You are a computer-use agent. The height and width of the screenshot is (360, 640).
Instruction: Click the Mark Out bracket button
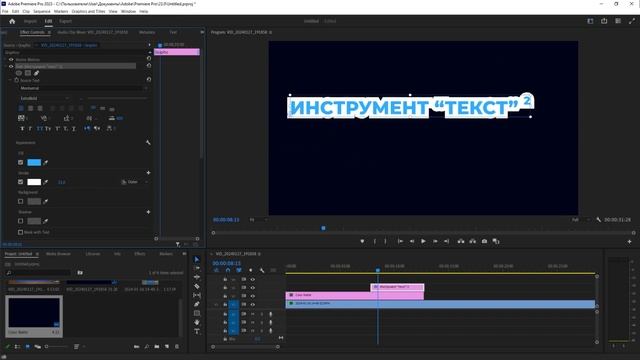(x=385, y=241)
